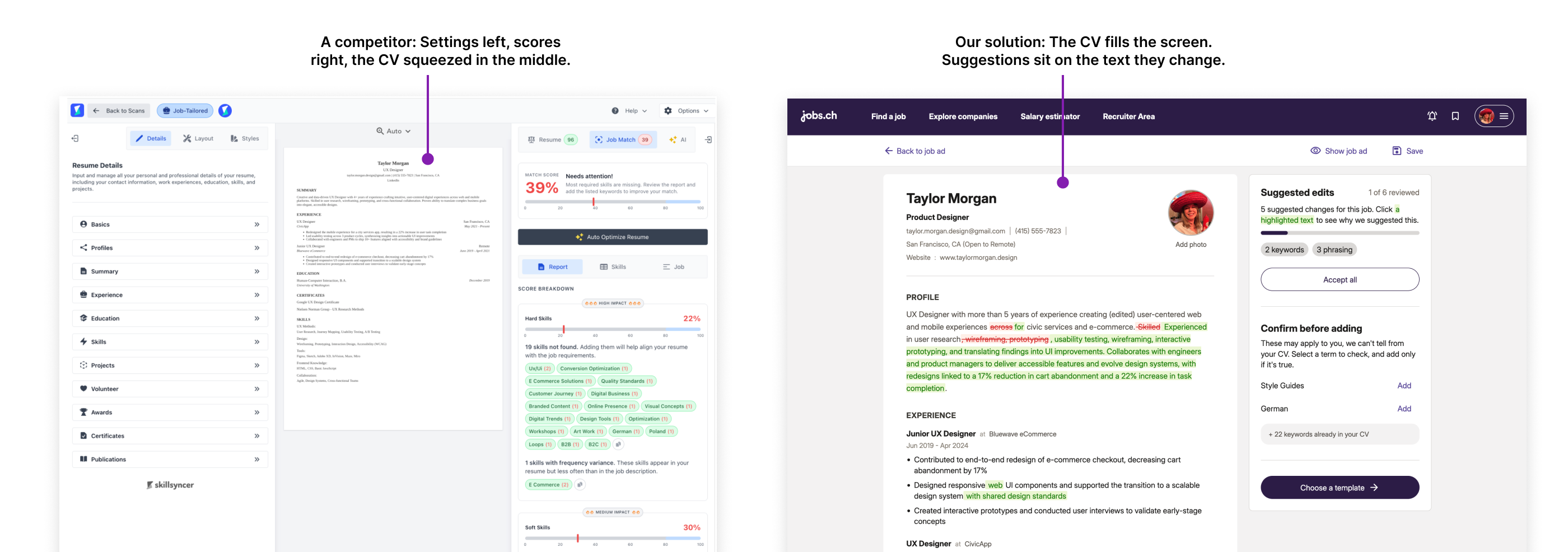
Task: Click the jobs.ch logo
Action: tap(819, 116)
